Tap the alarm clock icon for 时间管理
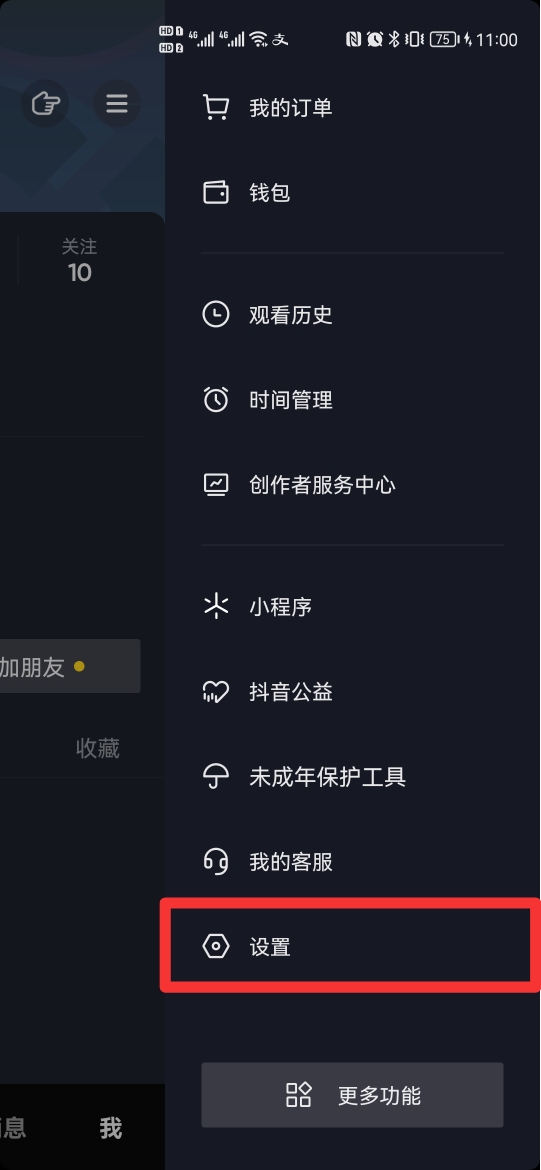The image size is (541, 1170). tap(216, 399)
